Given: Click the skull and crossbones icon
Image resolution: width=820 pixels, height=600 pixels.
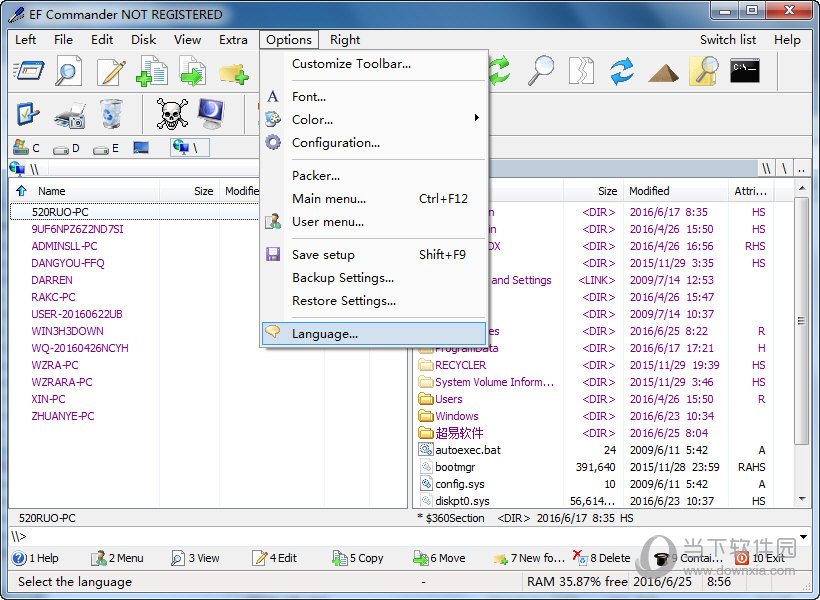Looking at the screenshot, I should pos(172,114).
